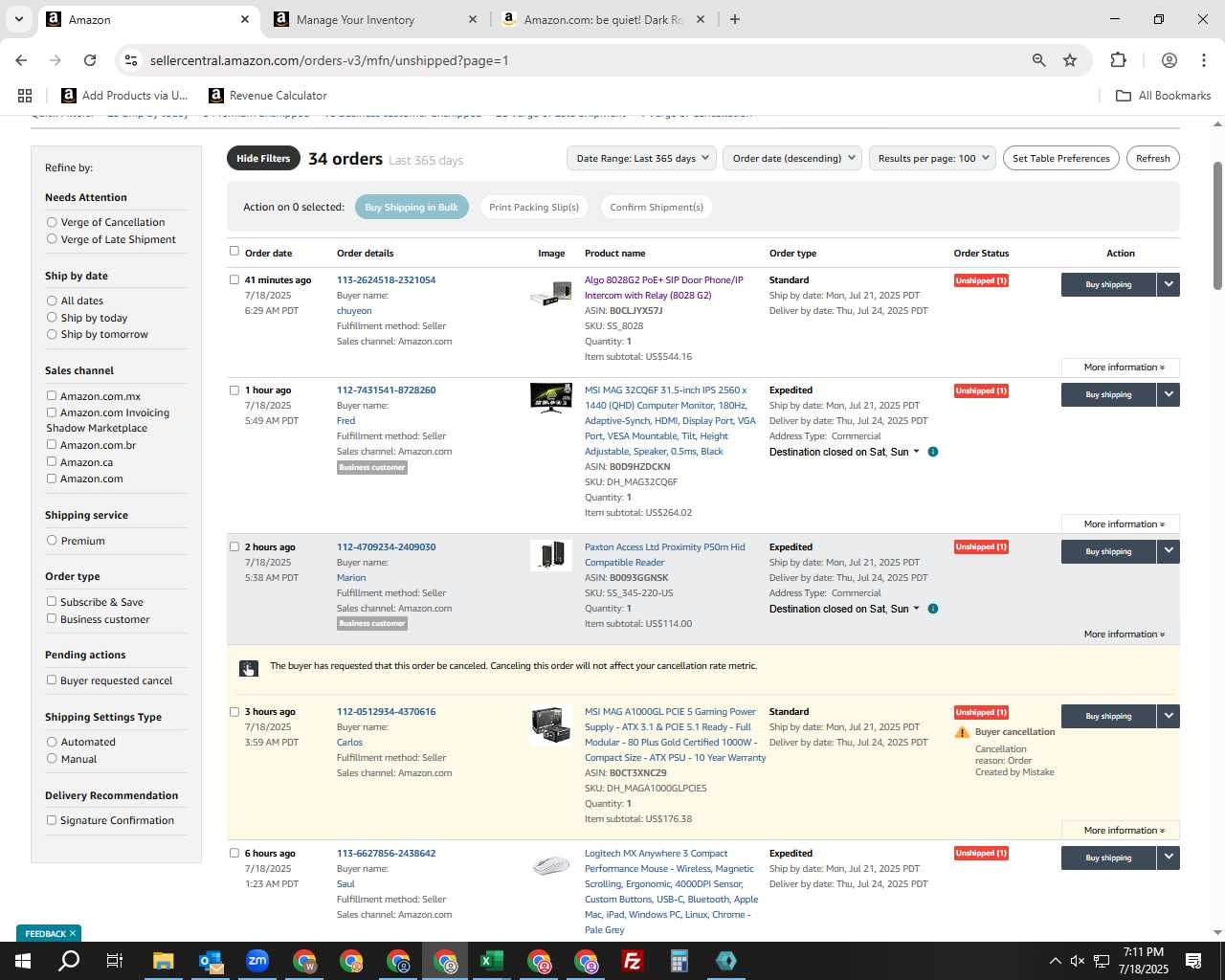The image size is (1225, 980).
Task: Bookmark this page with the star icon
Action: pos(1070,60)
